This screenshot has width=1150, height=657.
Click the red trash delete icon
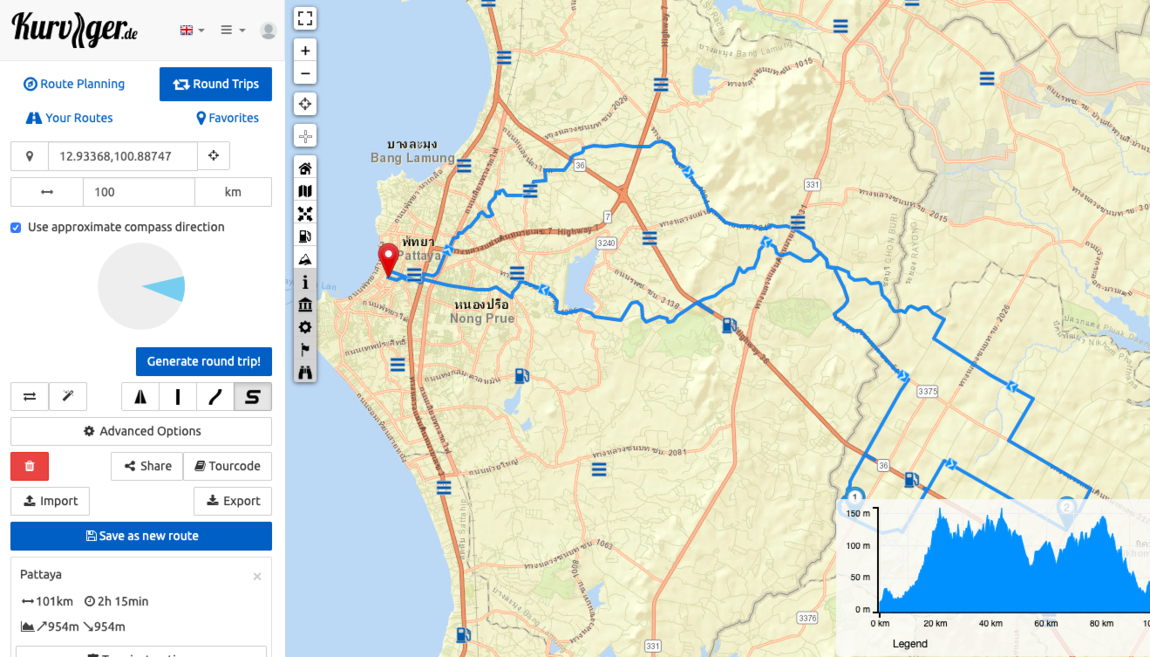coord(29,466)
